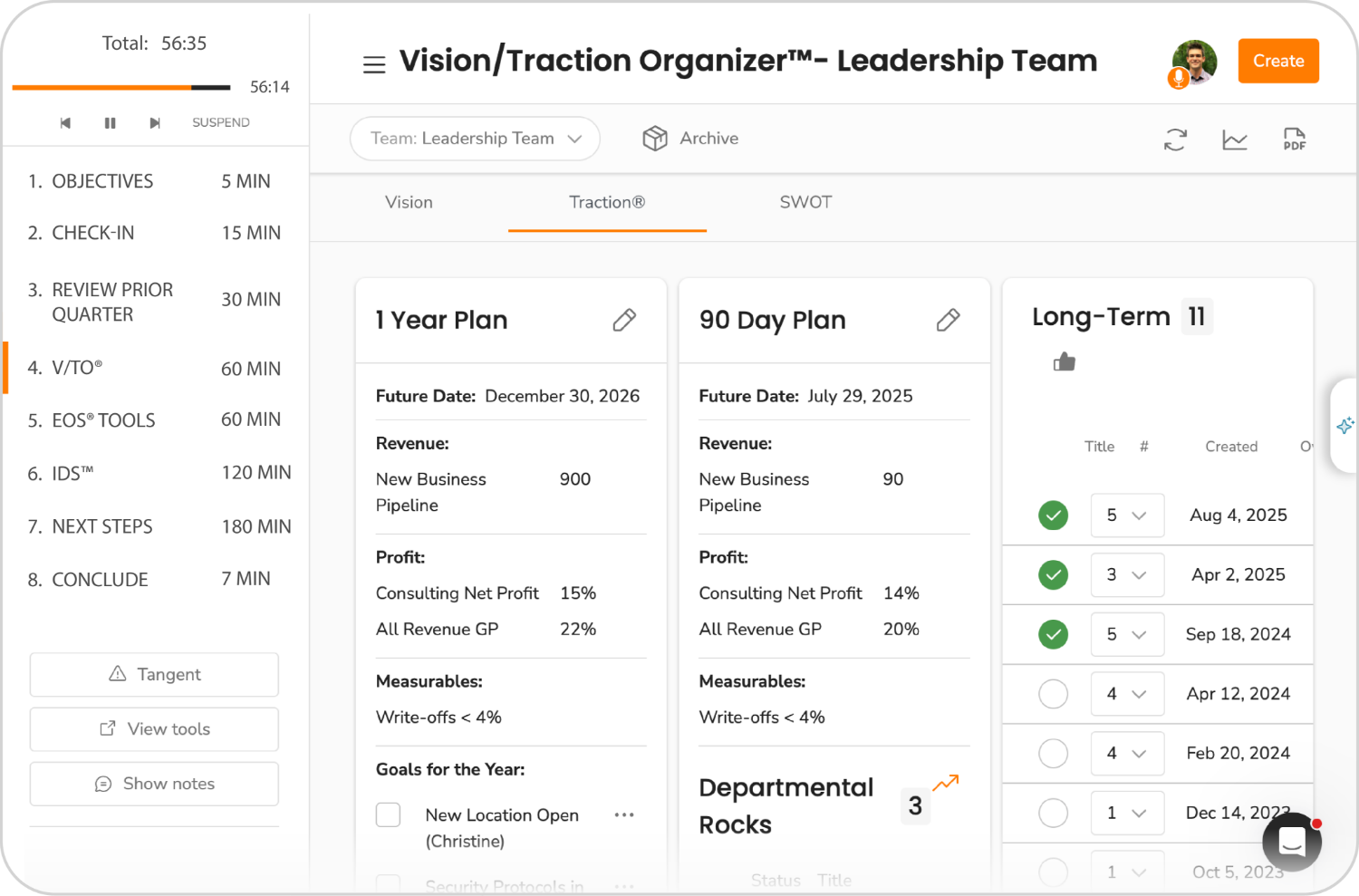This screenshot has width=1359, height=896.
Task: Click the thumbs-up icon under Long-Term
Action: point(1064,361)
